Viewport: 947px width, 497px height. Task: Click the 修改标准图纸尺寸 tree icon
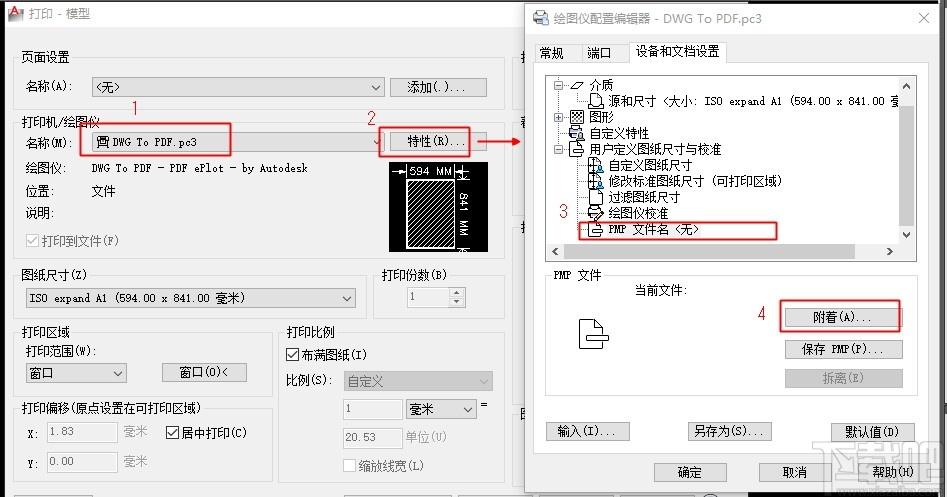coord(596,181)
